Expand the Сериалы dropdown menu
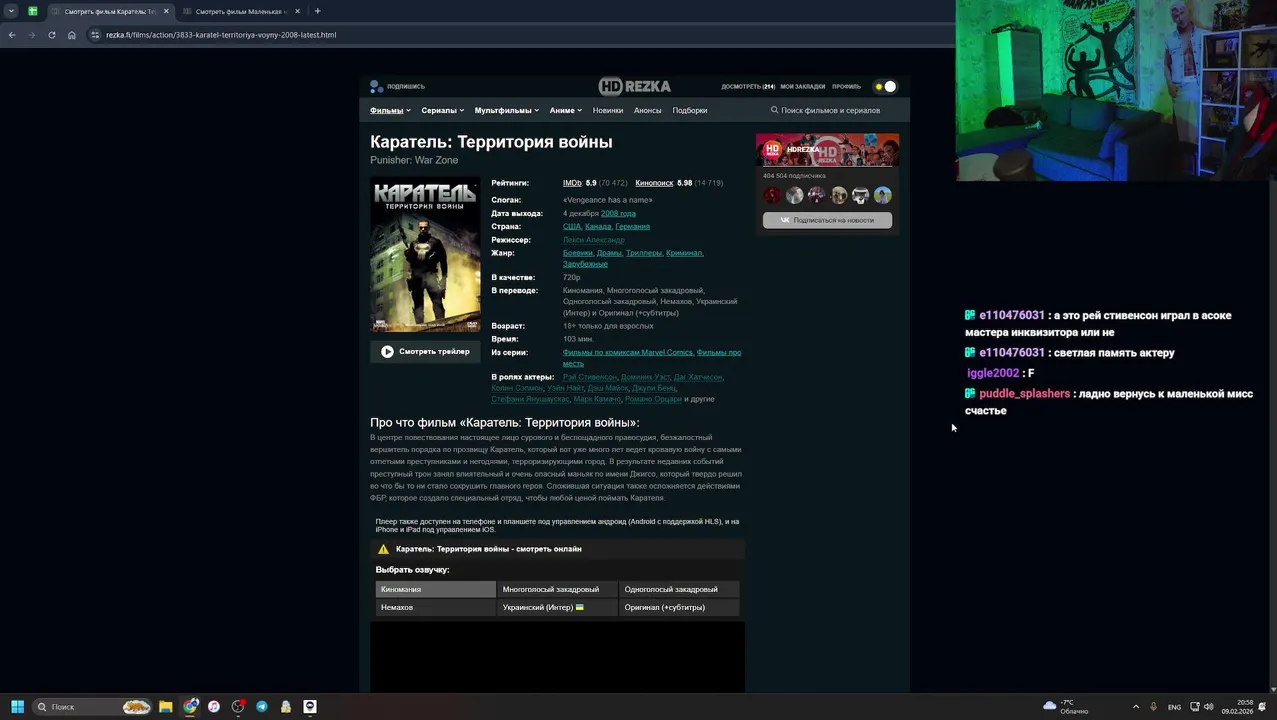Screen dimensions: 1277x720 [x=442, y=110]
